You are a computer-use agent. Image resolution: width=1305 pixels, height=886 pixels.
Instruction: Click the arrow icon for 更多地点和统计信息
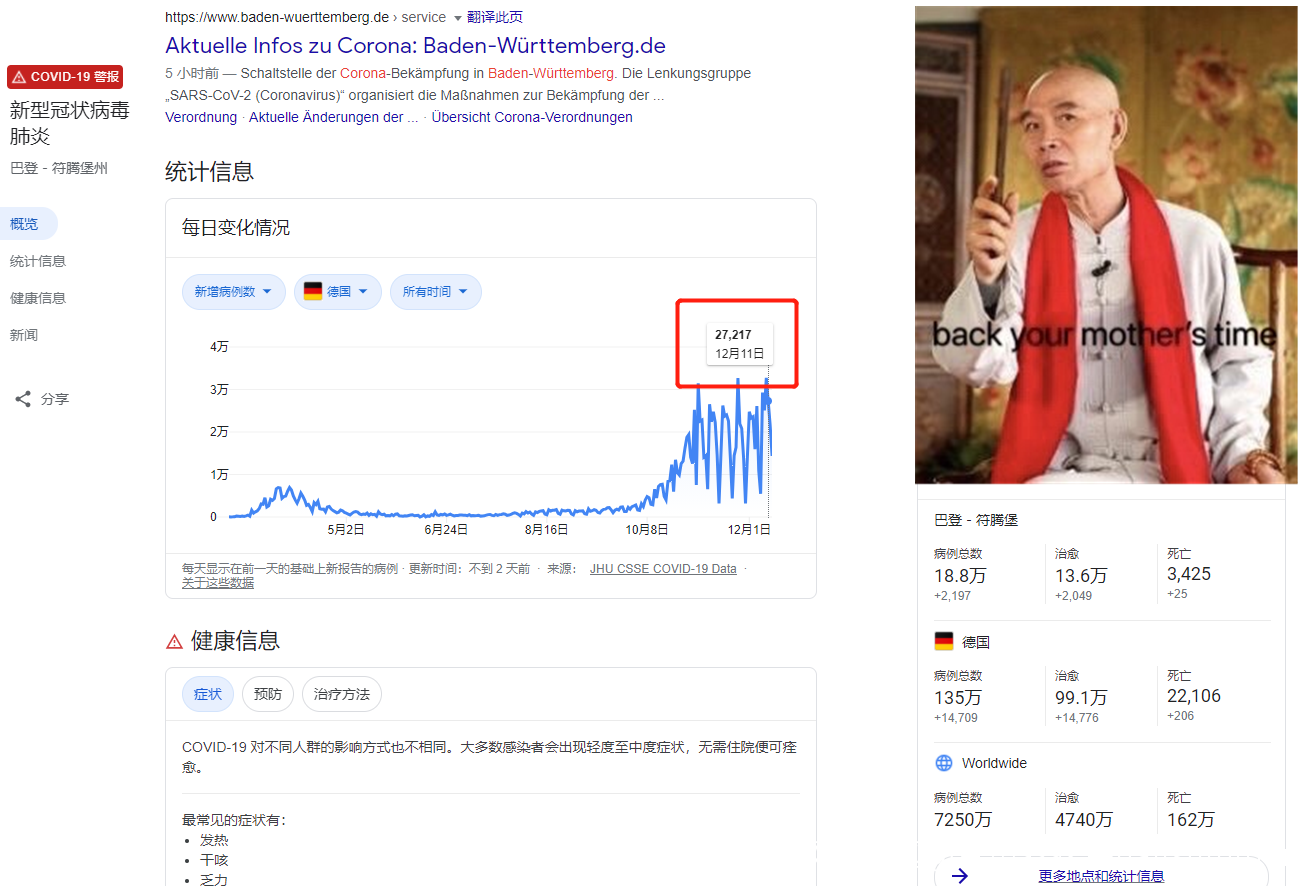click(x=960, y=876)
